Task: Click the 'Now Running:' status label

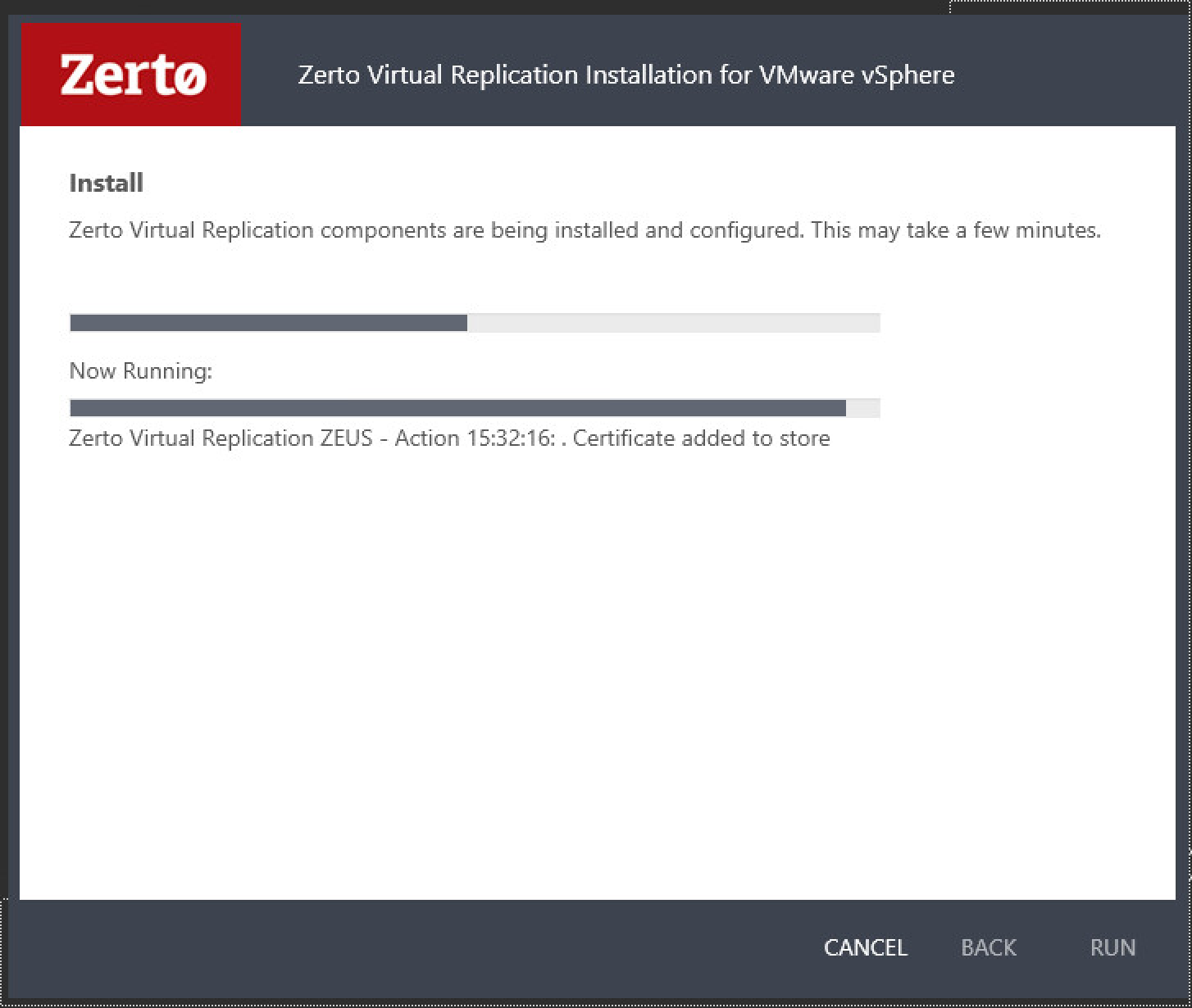Action: pos(140,370)
